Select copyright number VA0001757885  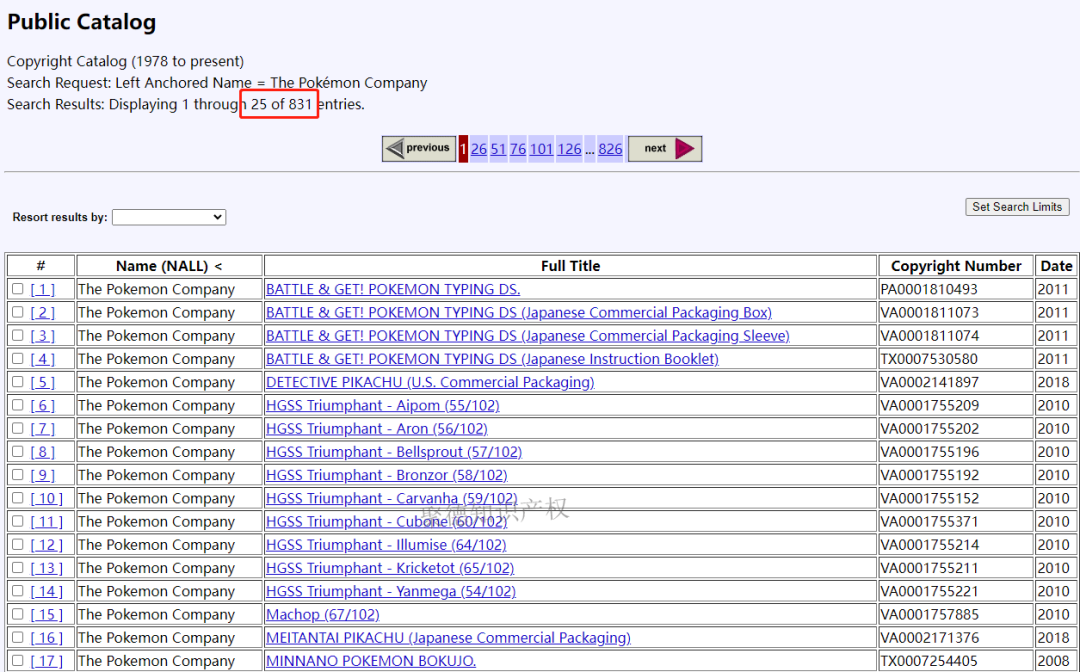coord(929,614)
